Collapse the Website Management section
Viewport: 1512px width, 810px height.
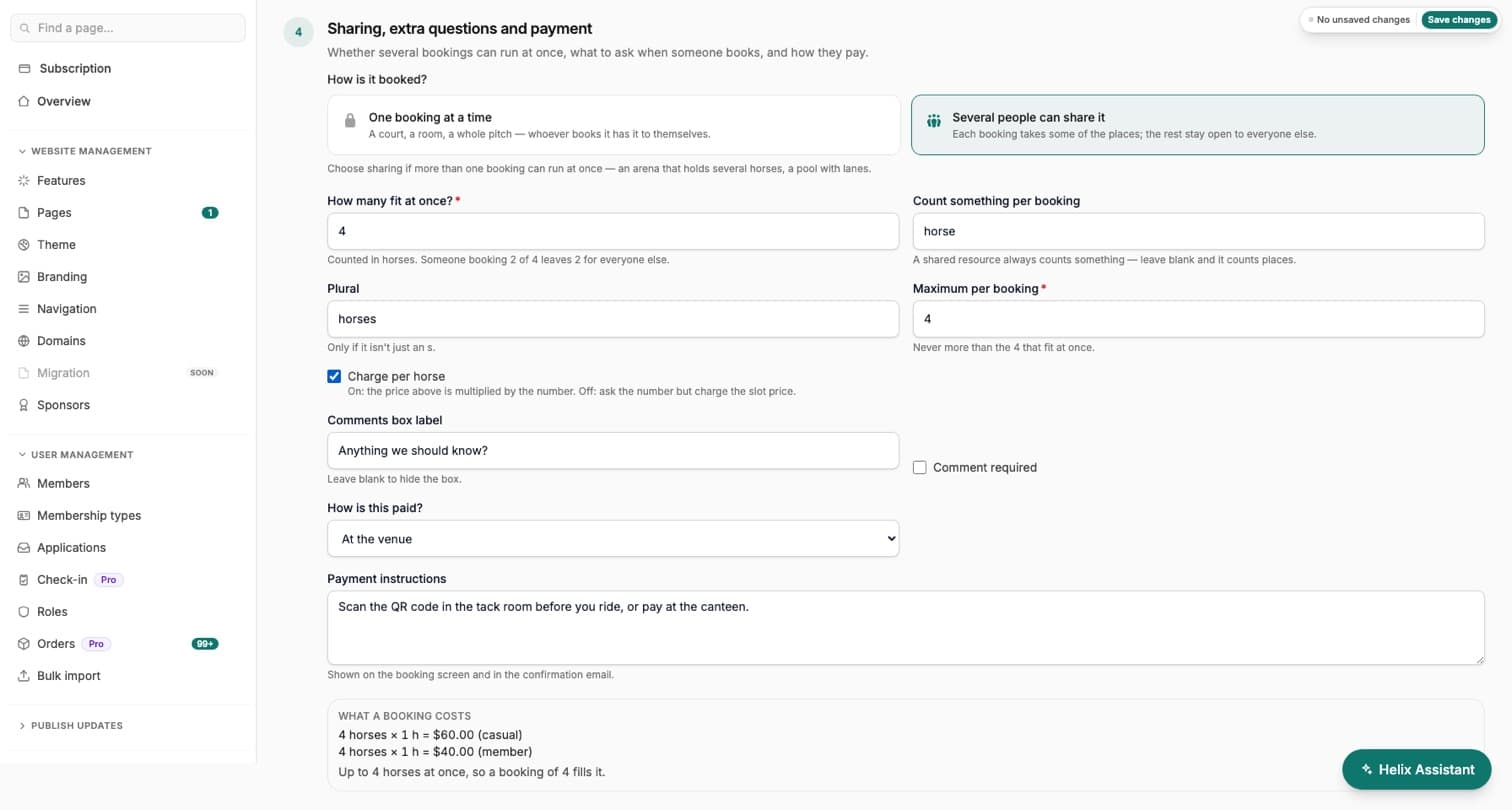(85, 151)
